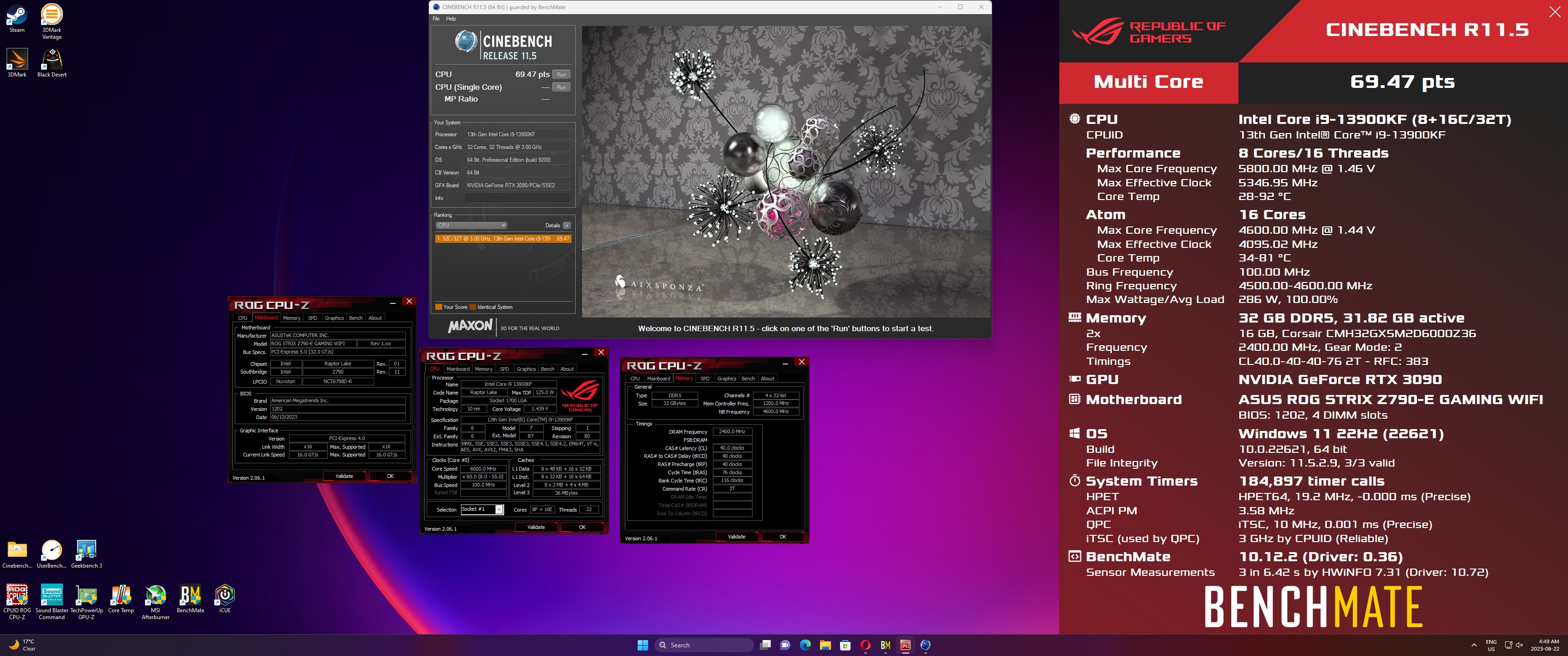Open the Windows Start menu

coord(643,645)
